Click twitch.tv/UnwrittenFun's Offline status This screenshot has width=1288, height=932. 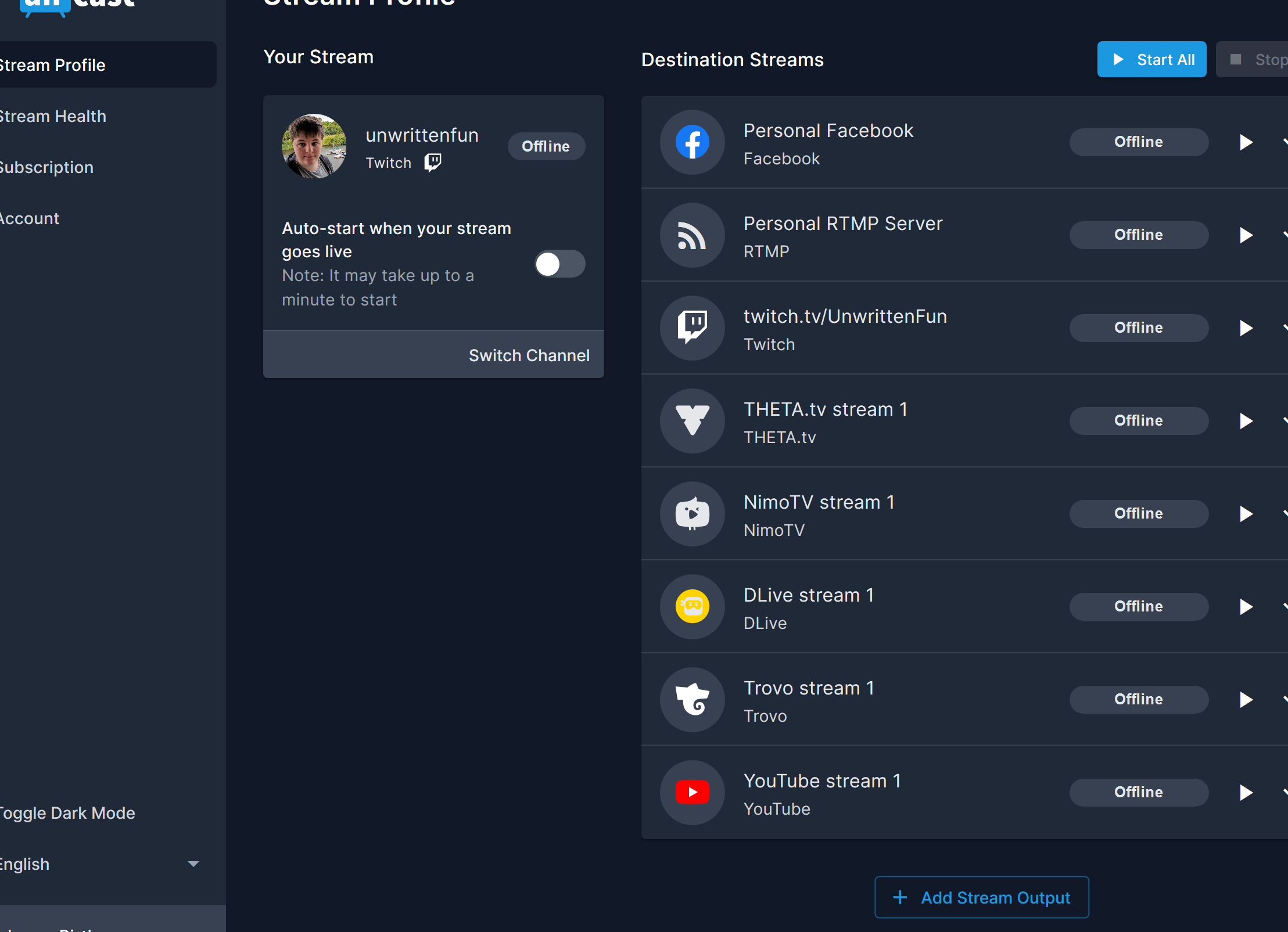[x=1139, y=328]
